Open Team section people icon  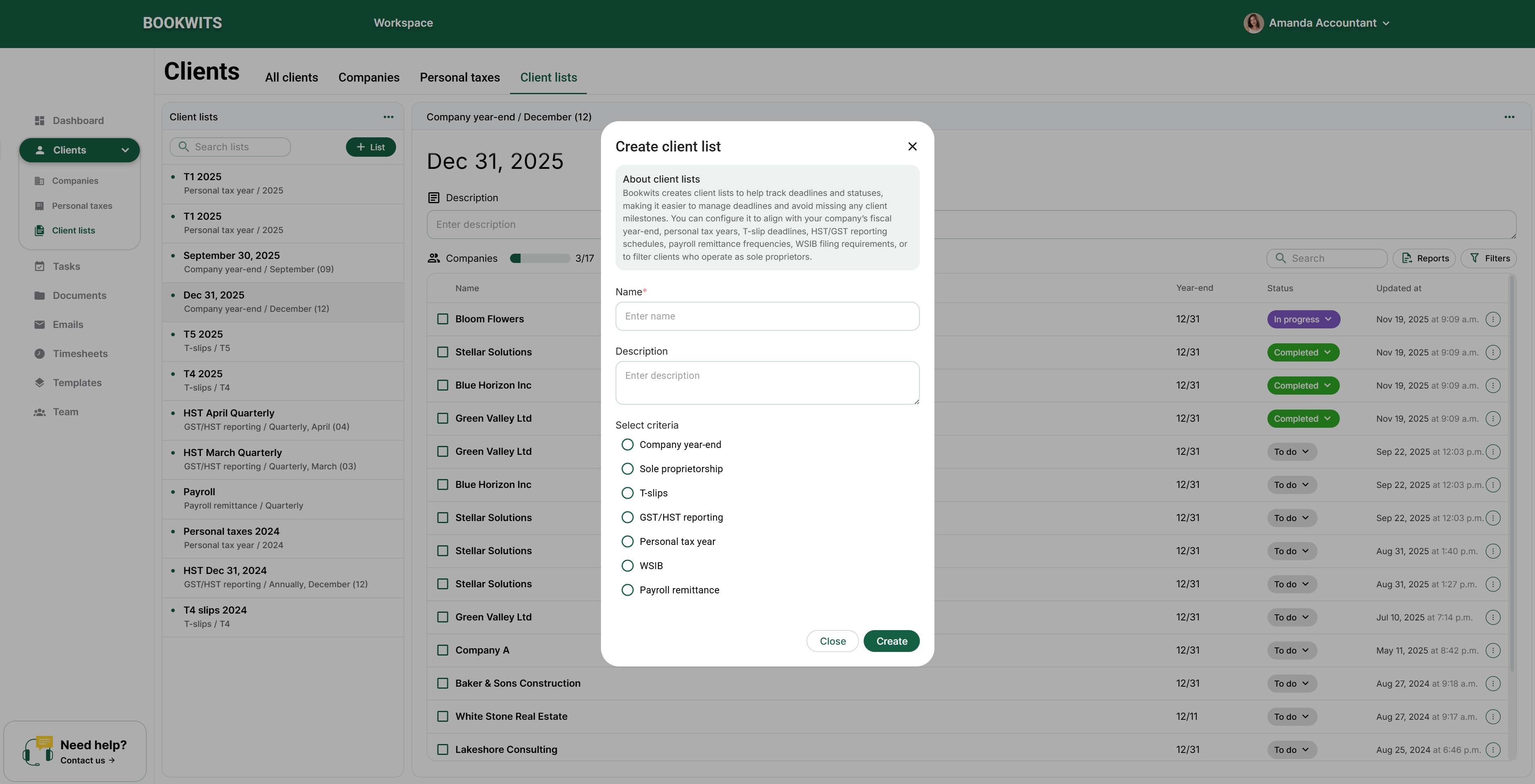tap(39, 412)
